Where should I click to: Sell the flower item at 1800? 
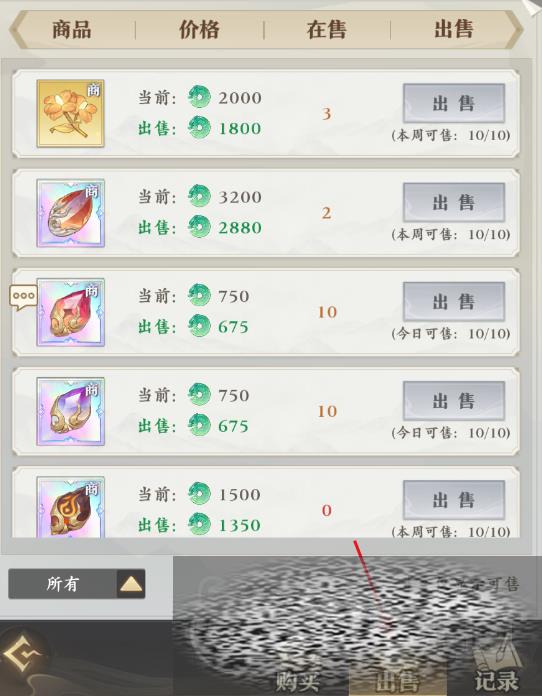[454, 103]
